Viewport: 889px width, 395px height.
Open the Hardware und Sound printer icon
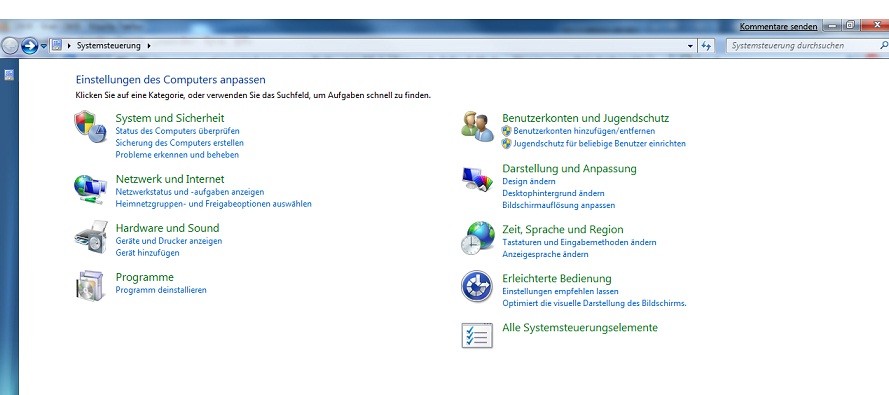point(91,237)
